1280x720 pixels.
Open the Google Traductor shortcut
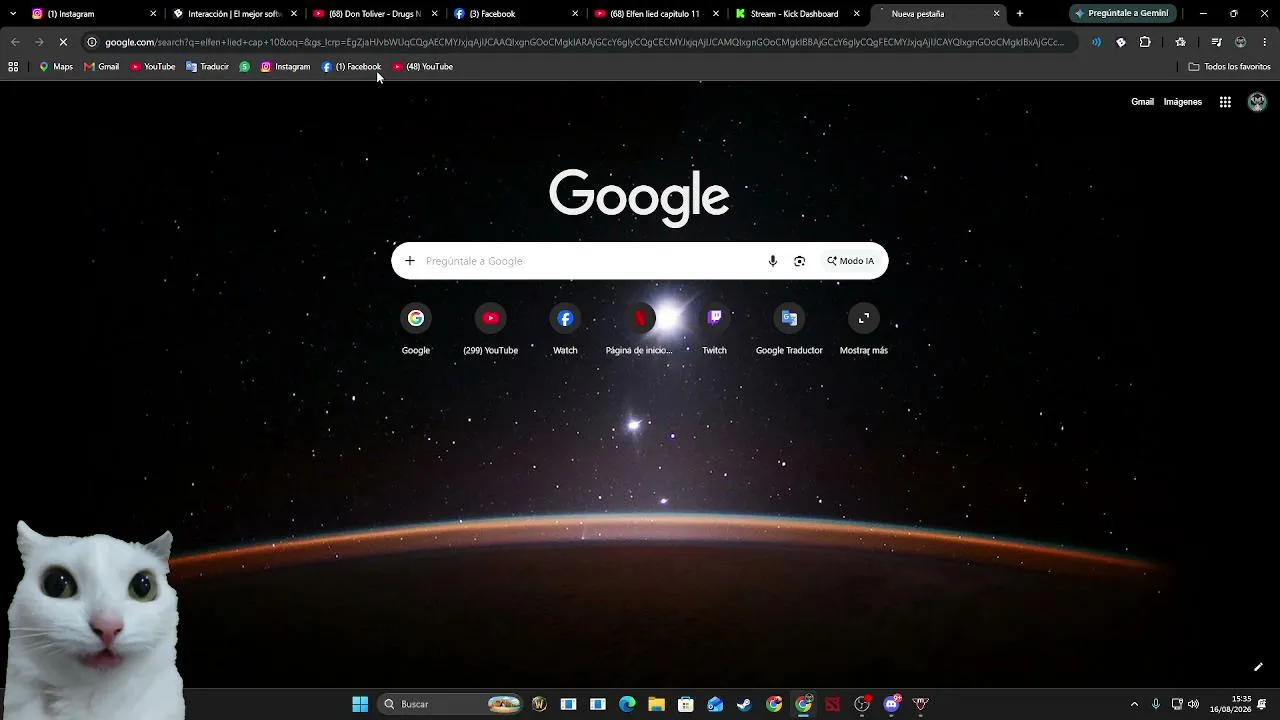pyautogui.click(x=789, y=330)
